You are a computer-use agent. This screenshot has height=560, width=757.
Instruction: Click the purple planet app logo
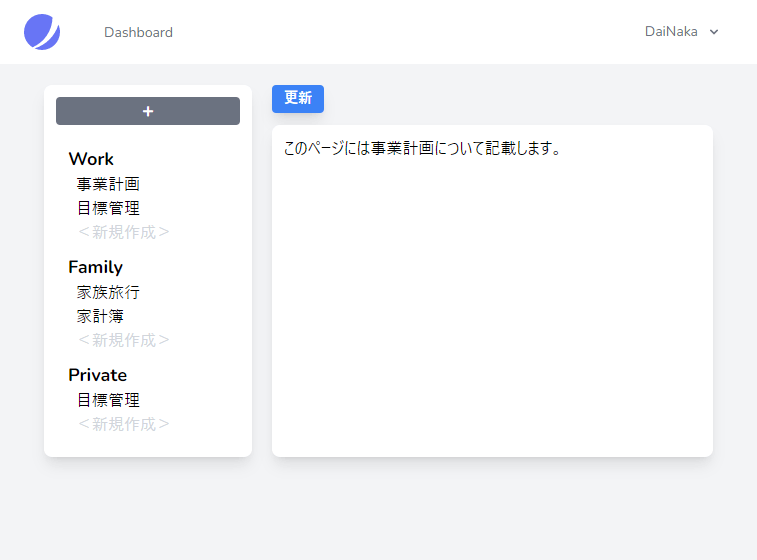[42, 32]
